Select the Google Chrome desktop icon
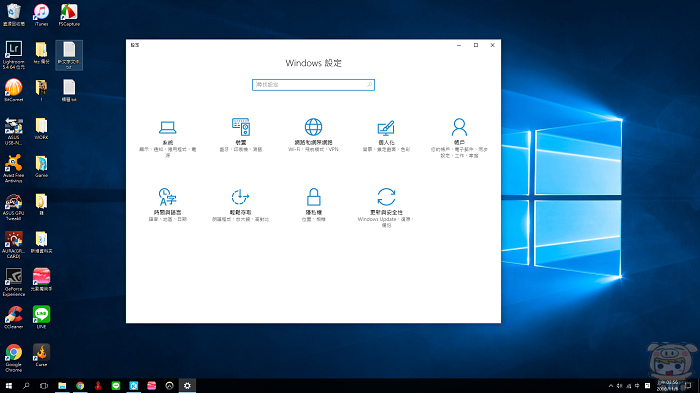 click(14, 358)
